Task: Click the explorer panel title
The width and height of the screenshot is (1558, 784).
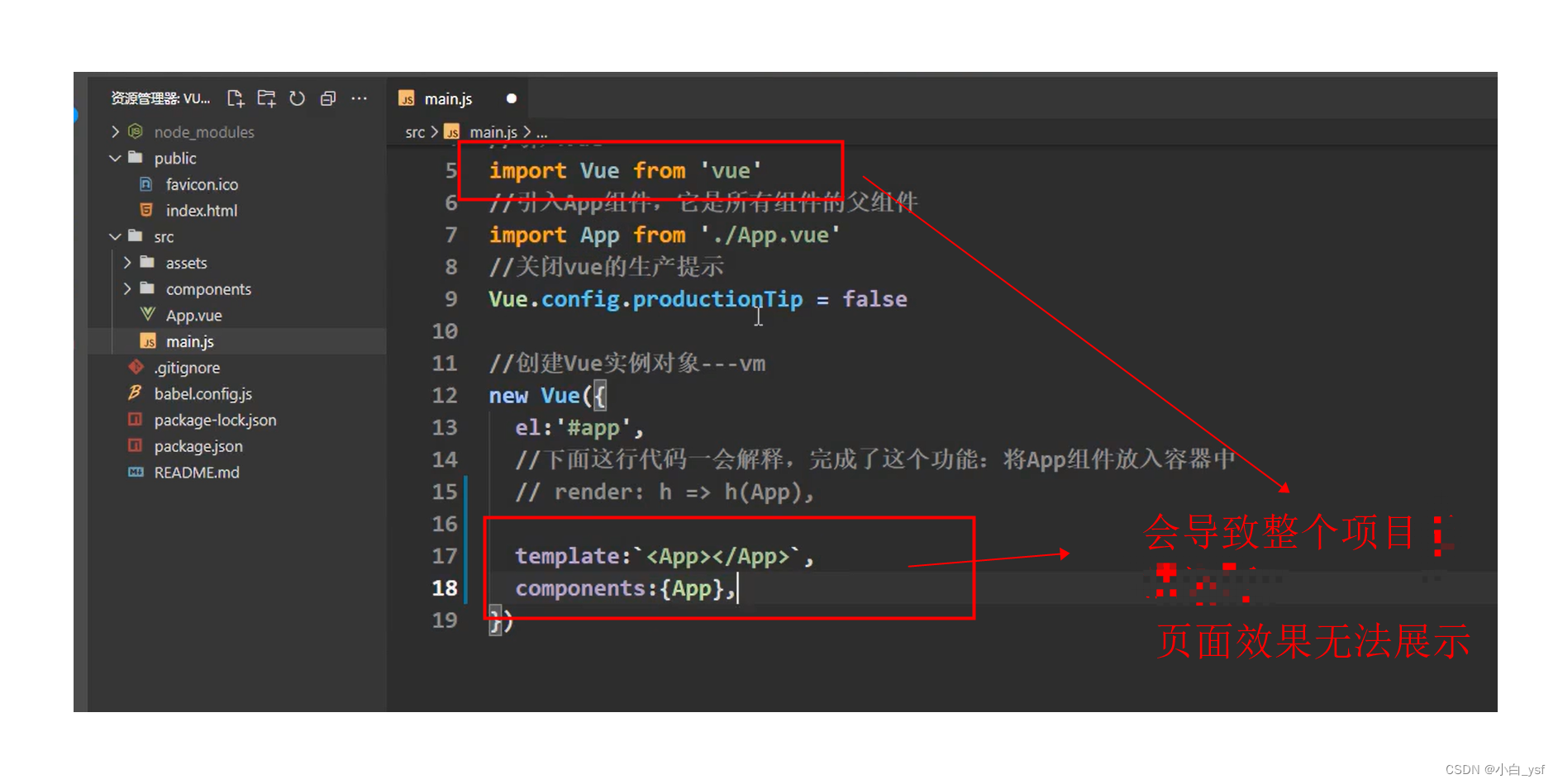Action: coord(160,98)
